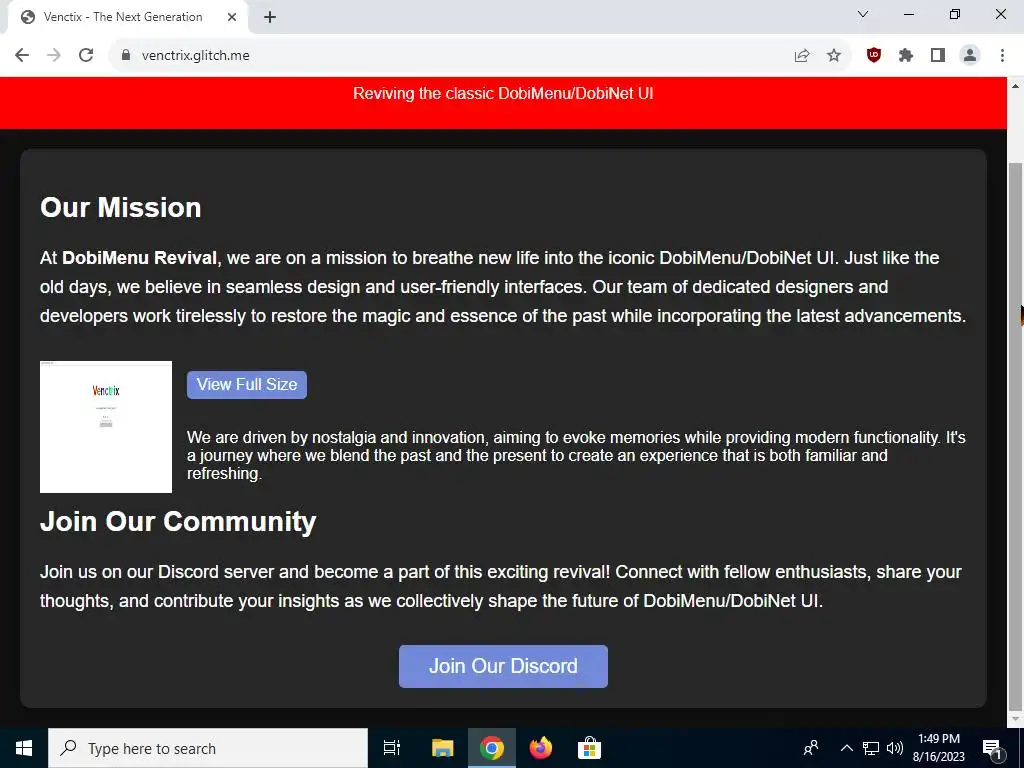Open the People taskbar icon

(811, 748)
